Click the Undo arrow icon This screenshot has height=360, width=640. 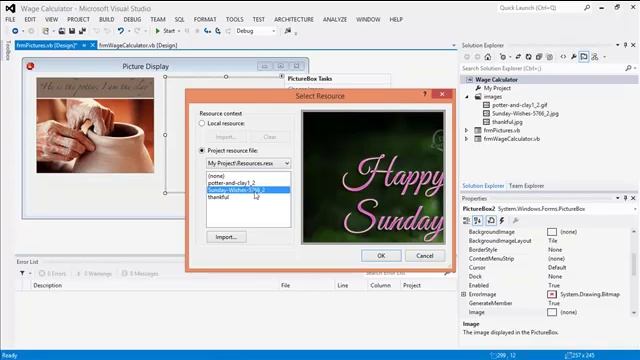tap(120, 31)
